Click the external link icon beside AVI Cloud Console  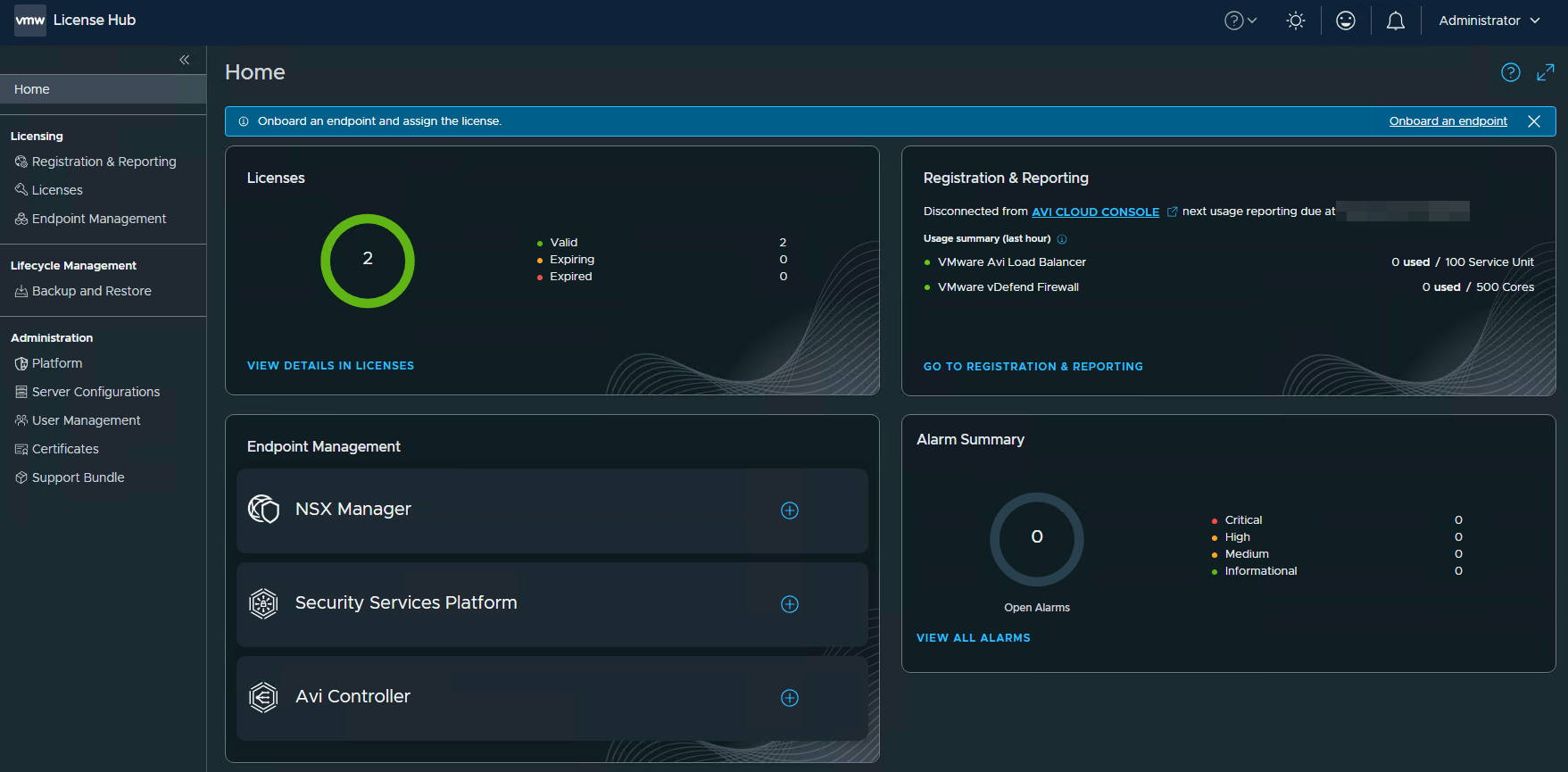pos(1172,212)
